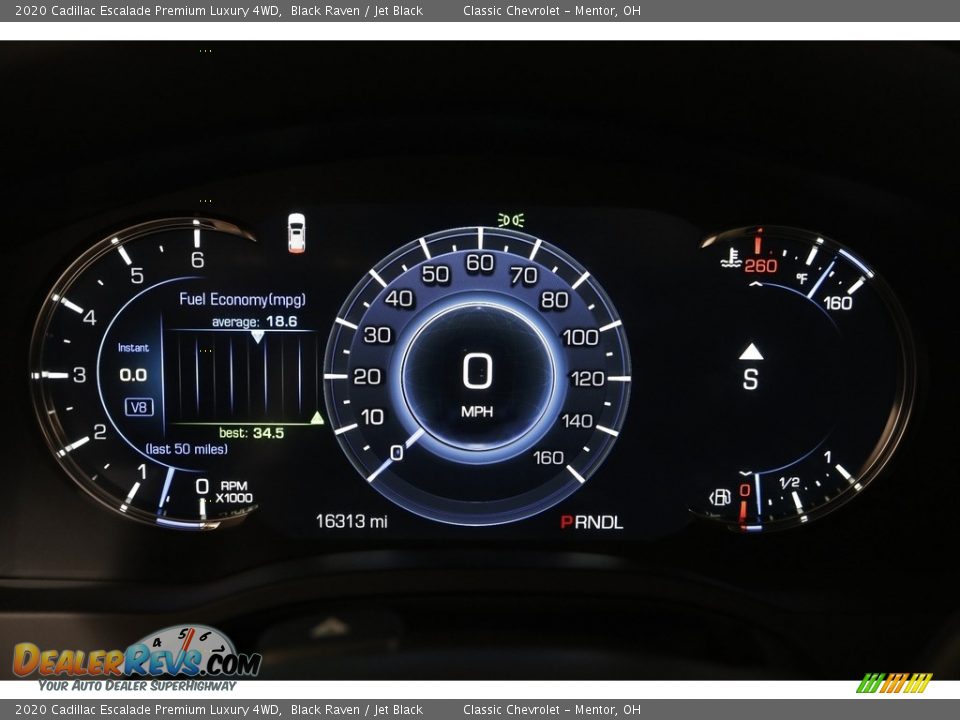This screenshot has height=720, width=960.
Task: Click the "60" on the speedometer
Action: pyautogui.click(x=479, y=263)
